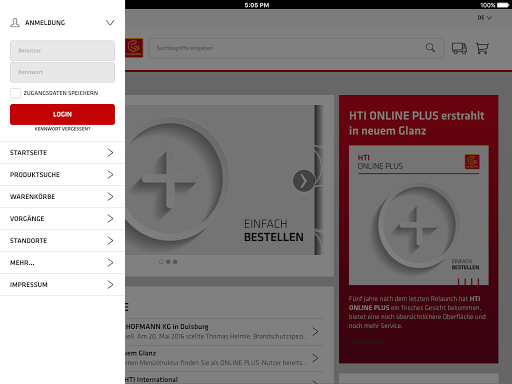The image size is (512, 384).
Task: Open the Hofmann KG news arrow
Action: pyautogui.click(x=315, y=331)
